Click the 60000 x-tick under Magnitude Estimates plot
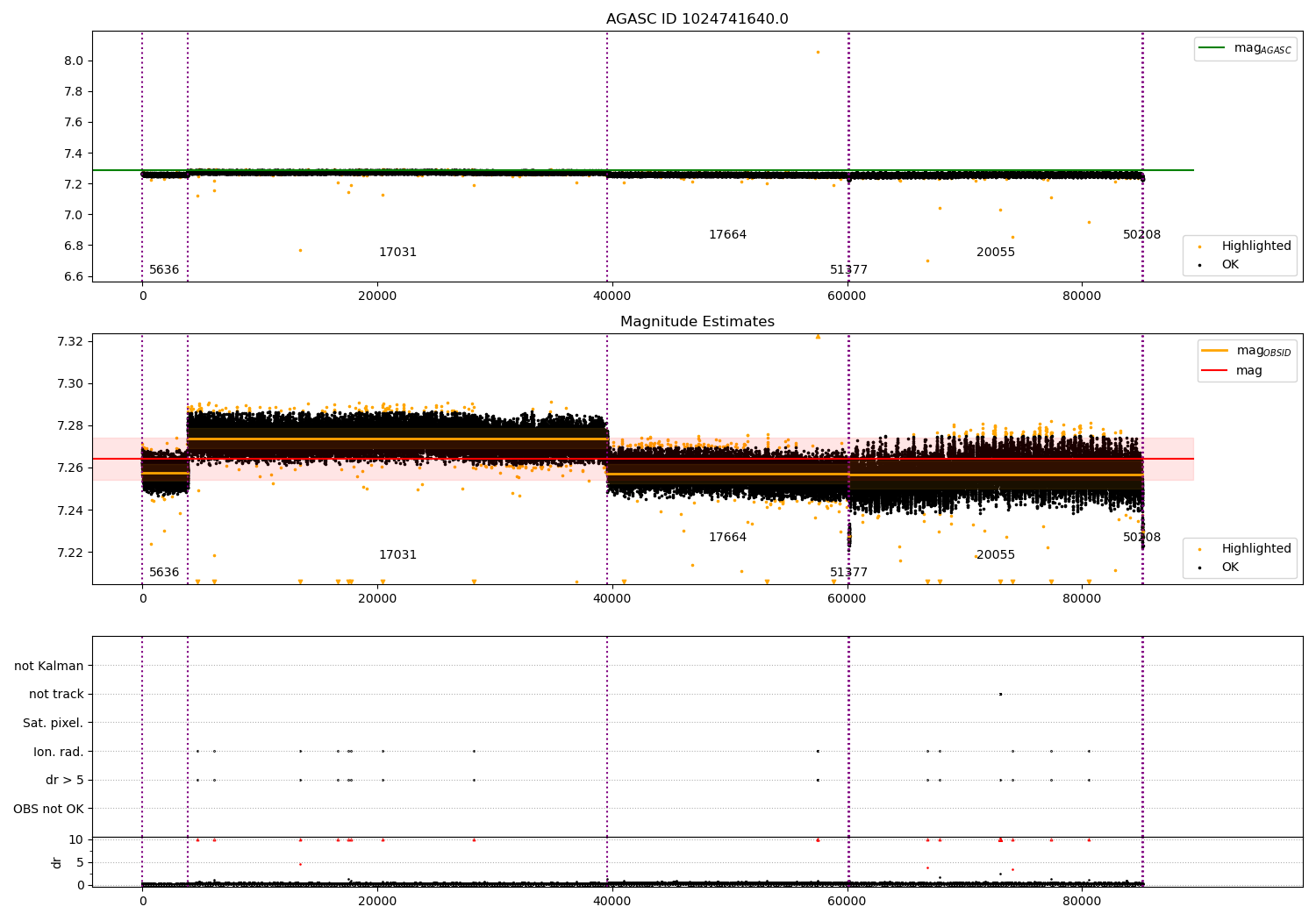Viewport: 1316px width, 921px height. [x=847, y=599]
